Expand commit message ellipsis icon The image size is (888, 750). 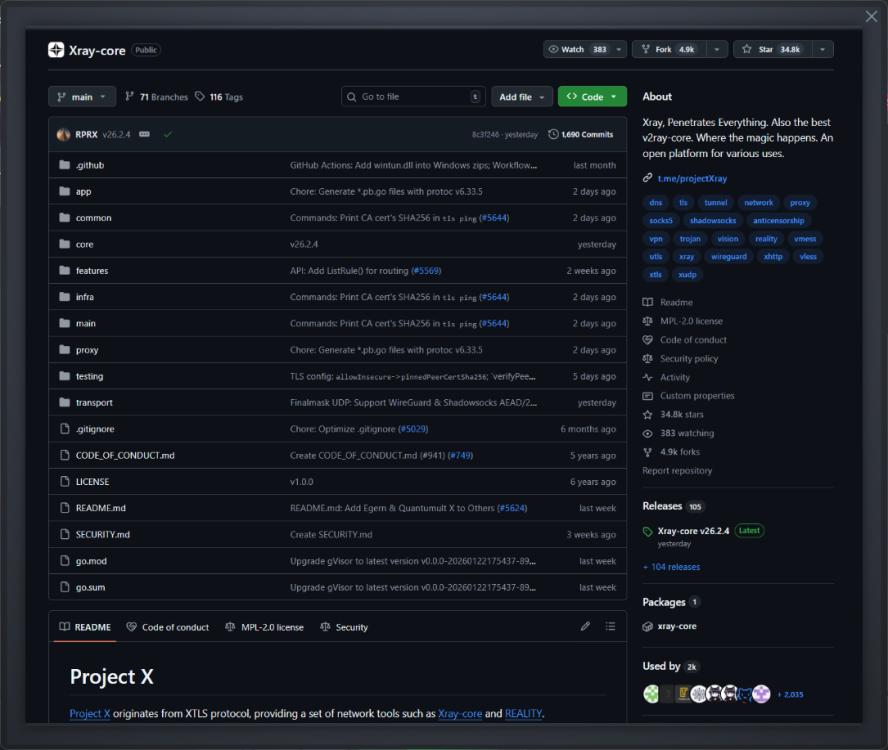144,134
